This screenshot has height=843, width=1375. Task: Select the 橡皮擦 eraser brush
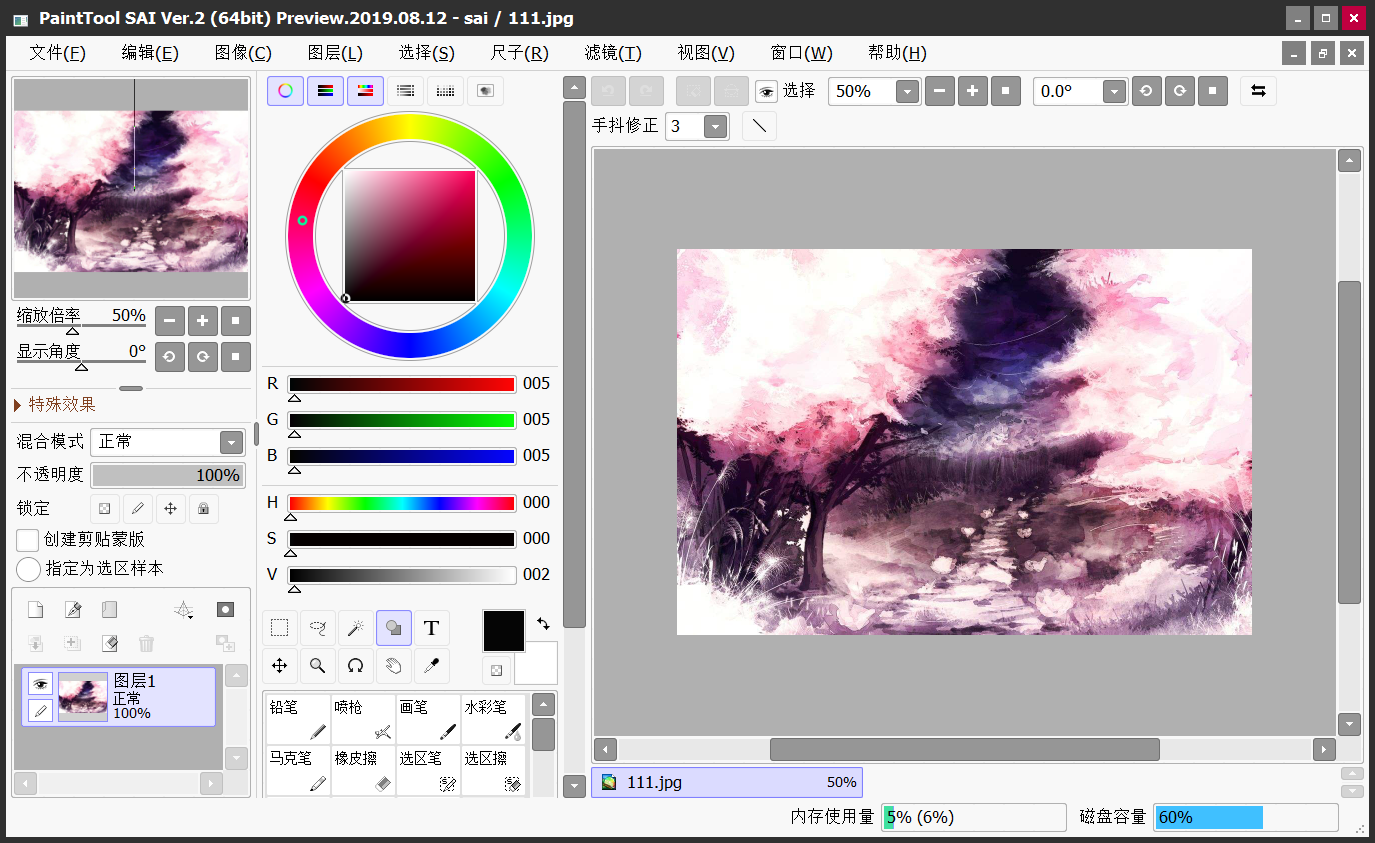(x=362, y=771)
